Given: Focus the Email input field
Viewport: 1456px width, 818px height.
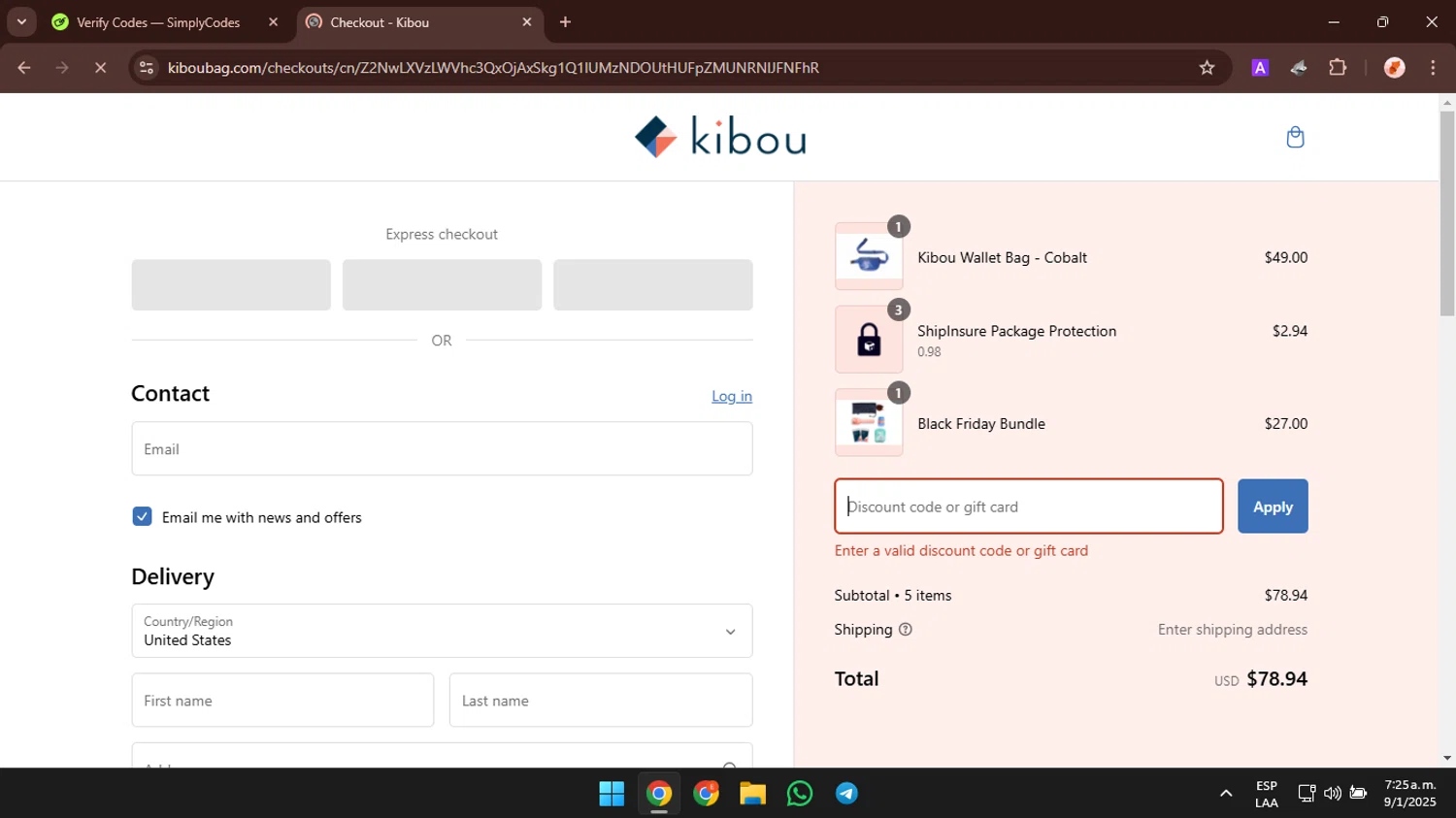Looking at the screenshot, I should [442, 448].
